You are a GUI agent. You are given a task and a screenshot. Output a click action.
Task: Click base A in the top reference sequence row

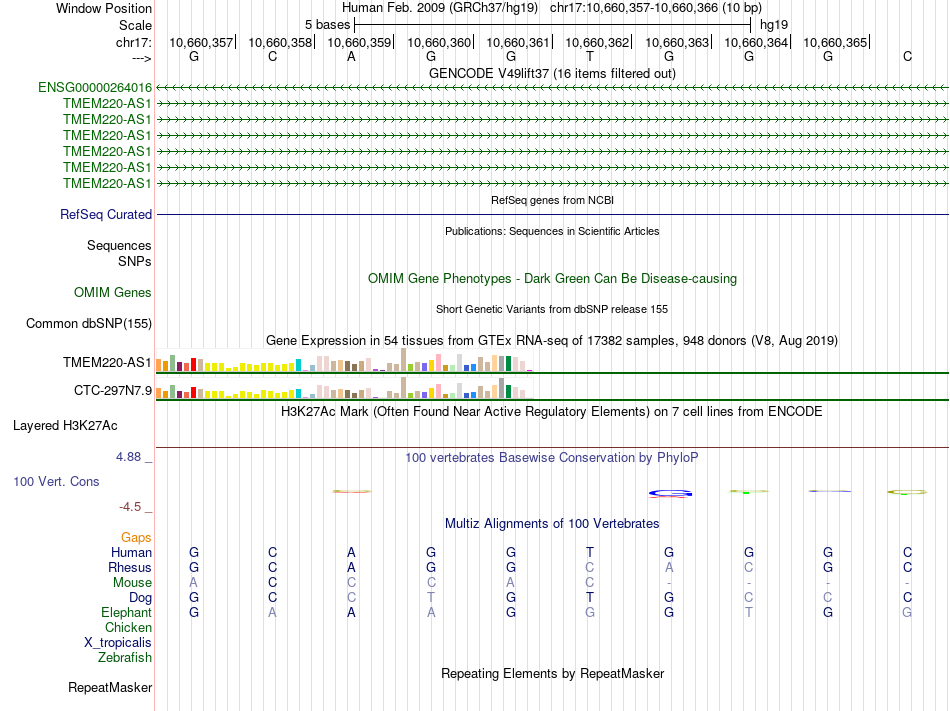coord(351,56)
